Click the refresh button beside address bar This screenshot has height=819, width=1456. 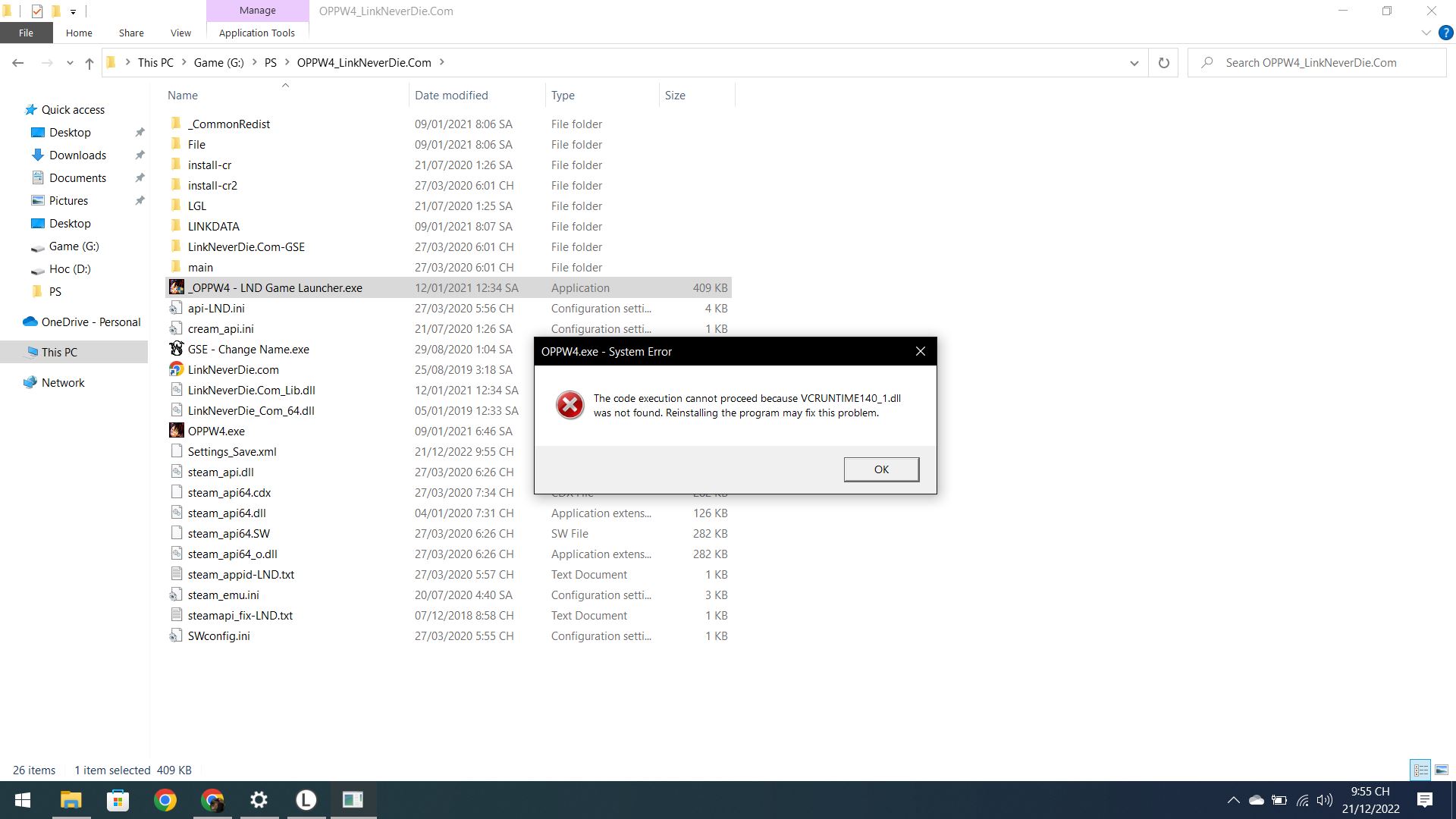1163,63
